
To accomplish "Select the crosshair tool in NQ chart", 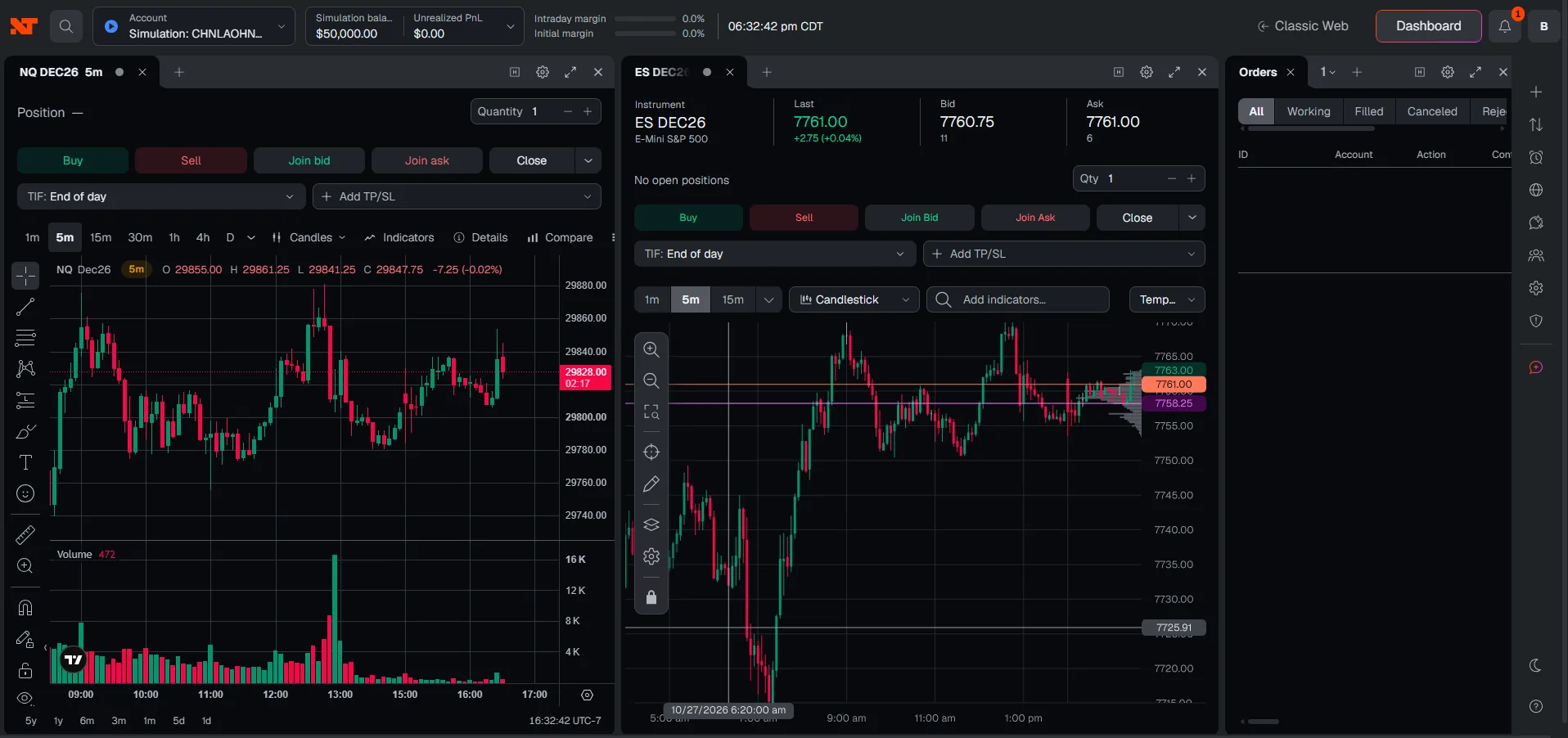I will click(x=25, y=276).
